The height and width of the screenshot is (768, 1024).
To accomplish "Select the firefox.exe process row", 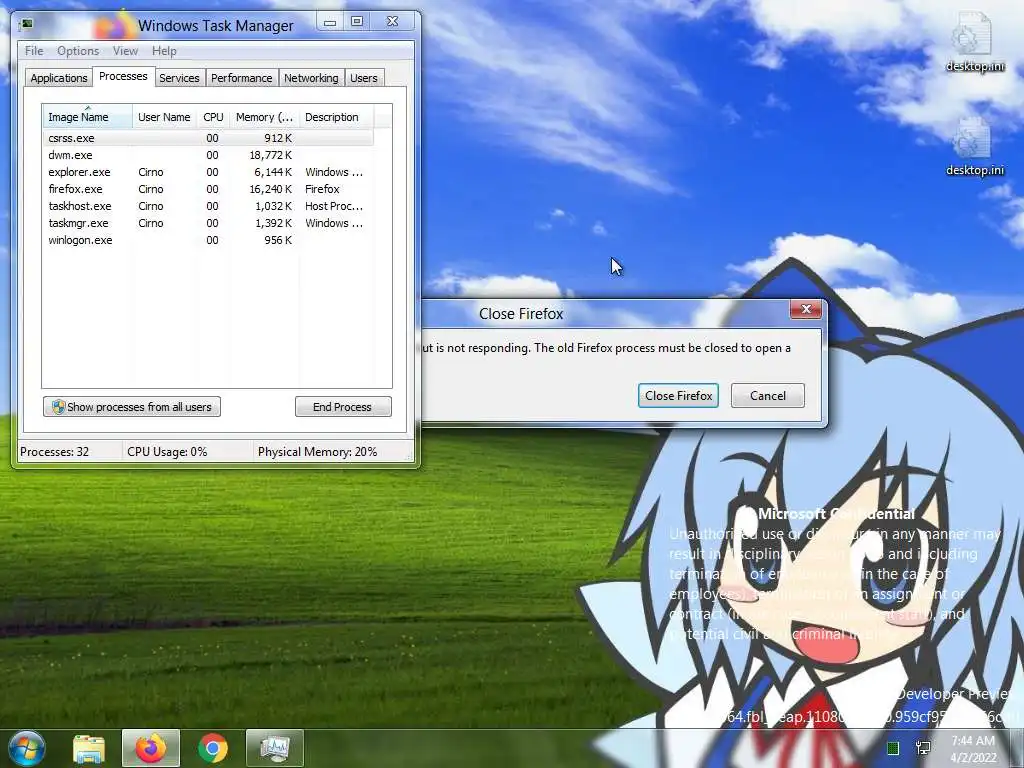I will tap(209, 189).
